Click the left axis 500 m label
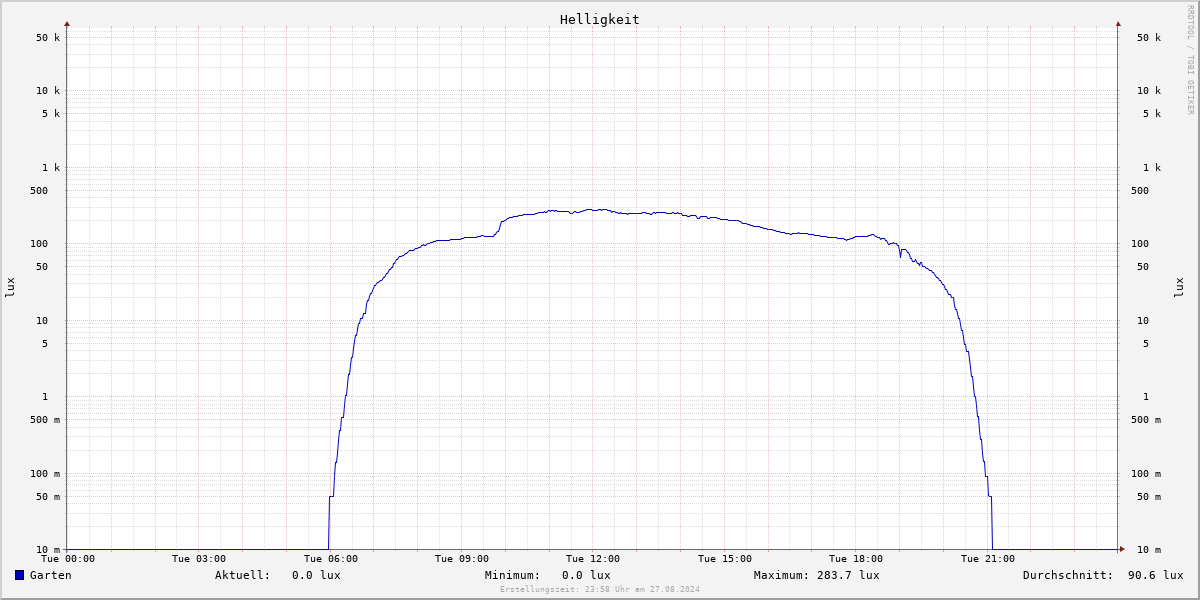 coord(45,420)
